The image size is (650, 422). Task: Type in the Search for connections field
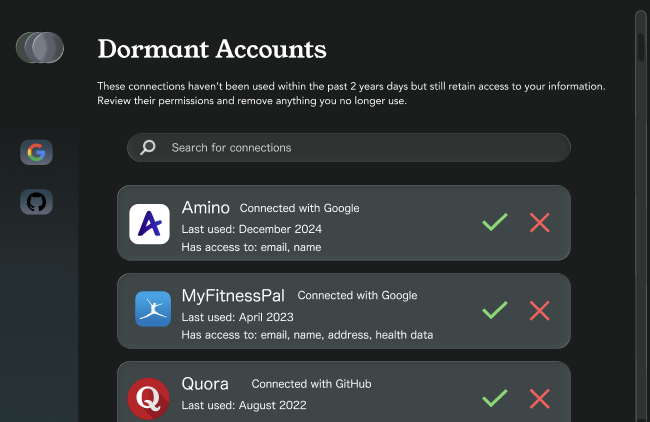[360, 148]
